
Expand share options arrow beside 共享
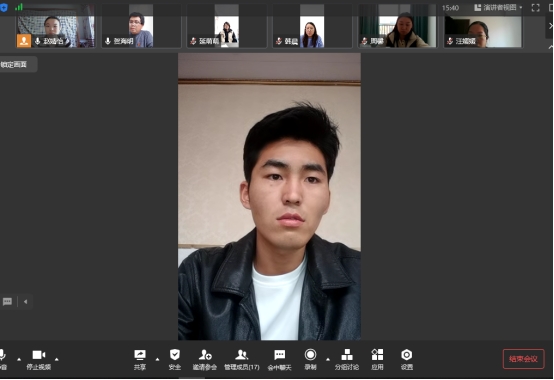point(157,359)
